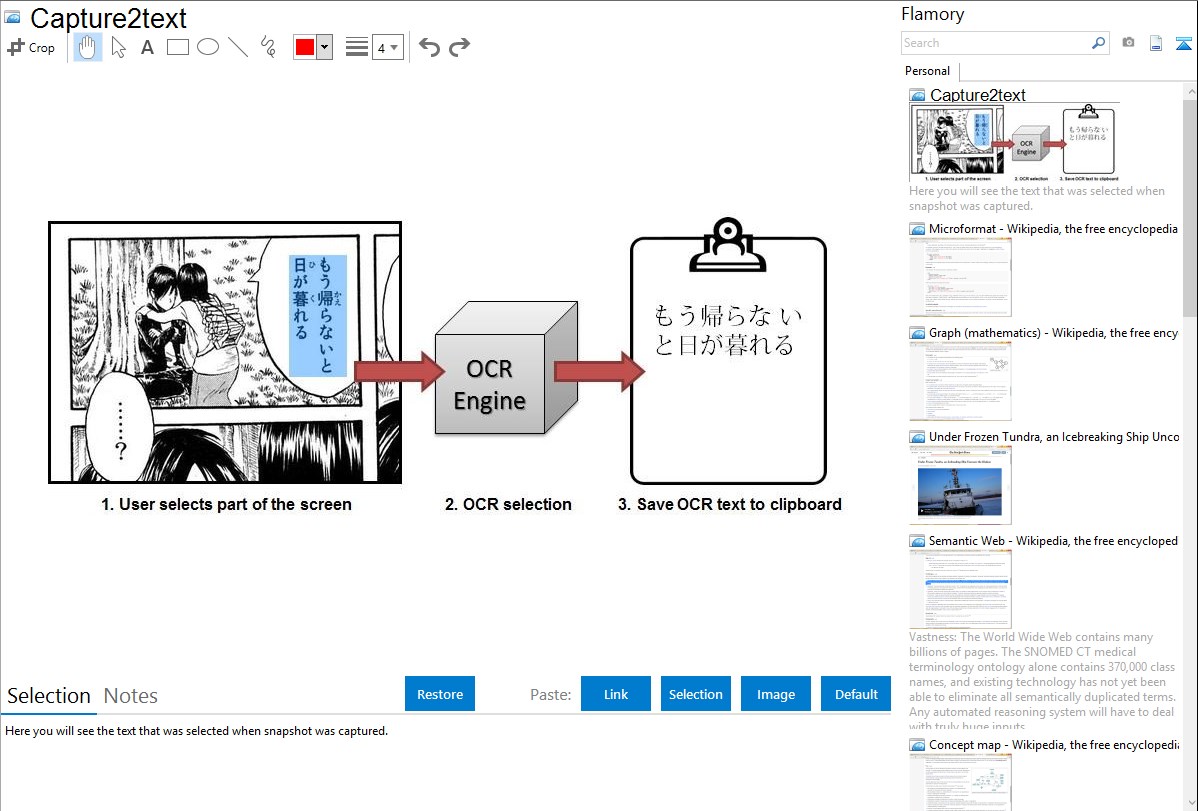Click icon beside Graph (mathematics) title
1198x811 pixels.
tap(917, 333)
